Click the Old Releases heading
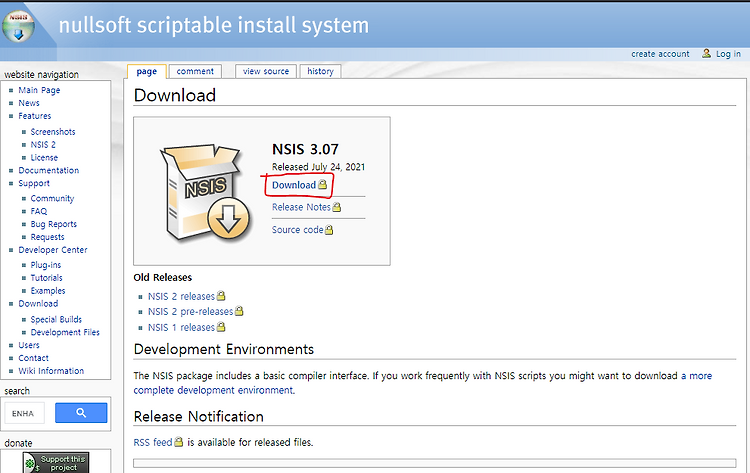The image size is (750, 473). pos(163,277)
